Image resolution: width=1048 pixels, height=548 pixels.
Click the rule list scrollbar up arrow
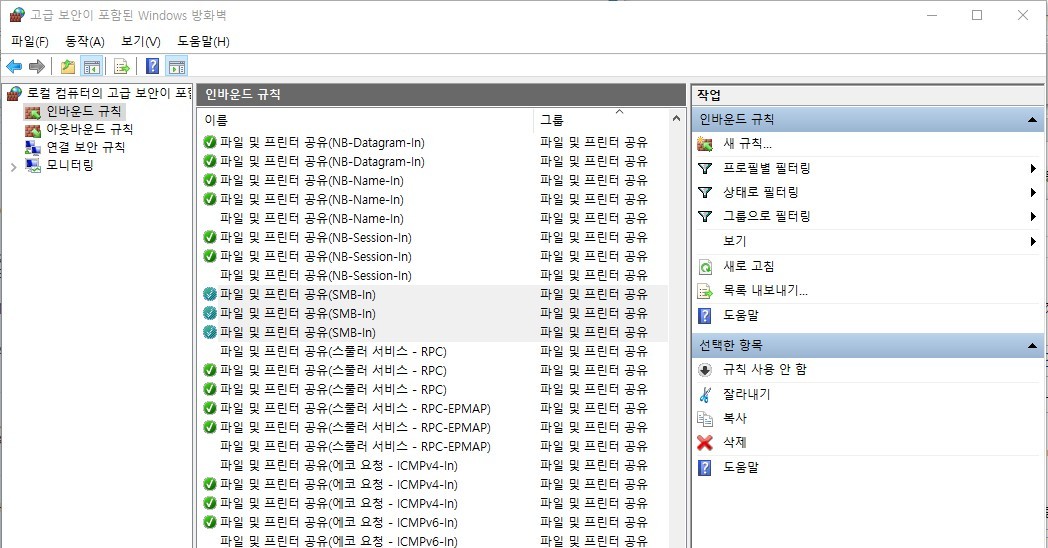click(x=676, y=119)
